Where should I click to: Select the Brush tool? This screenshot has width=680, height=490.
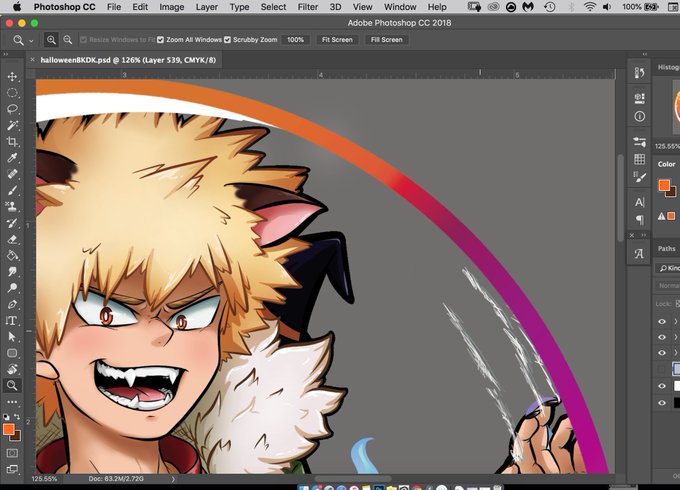click(x=12, y=190)
